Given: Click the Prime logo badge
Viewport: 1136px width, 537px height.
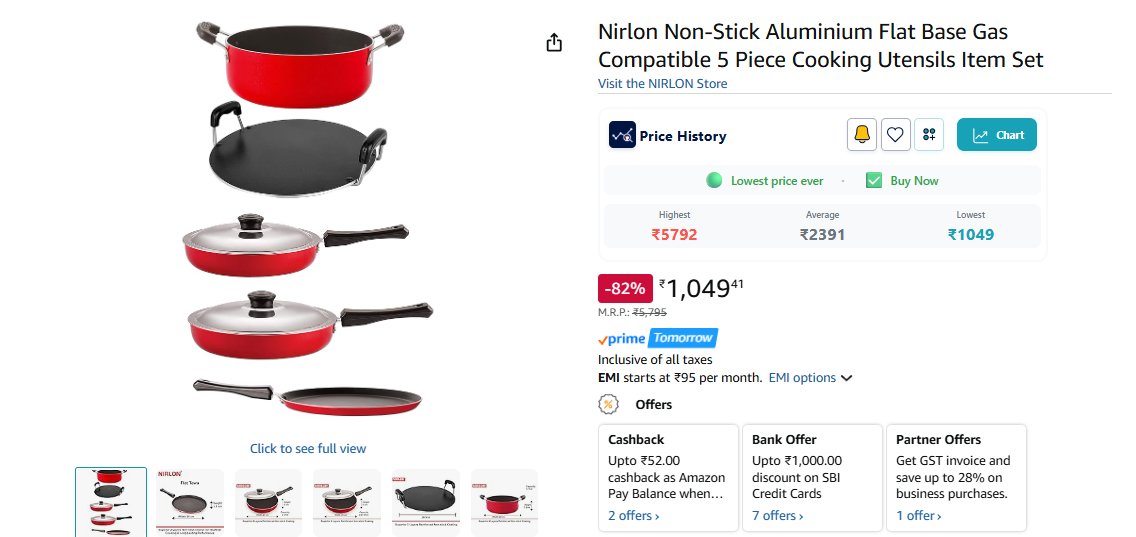Looking at the screenshot, I should 622,338.
